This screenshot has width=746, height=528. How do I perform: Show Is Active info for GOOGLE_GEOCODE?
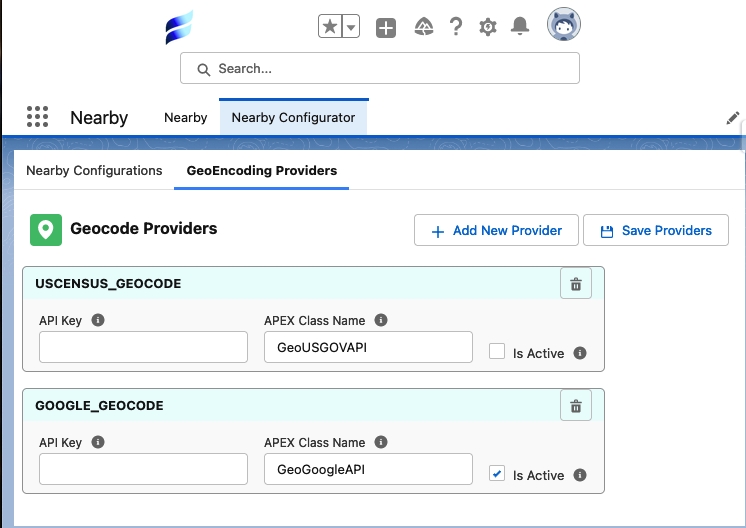(x=579, y=475)
